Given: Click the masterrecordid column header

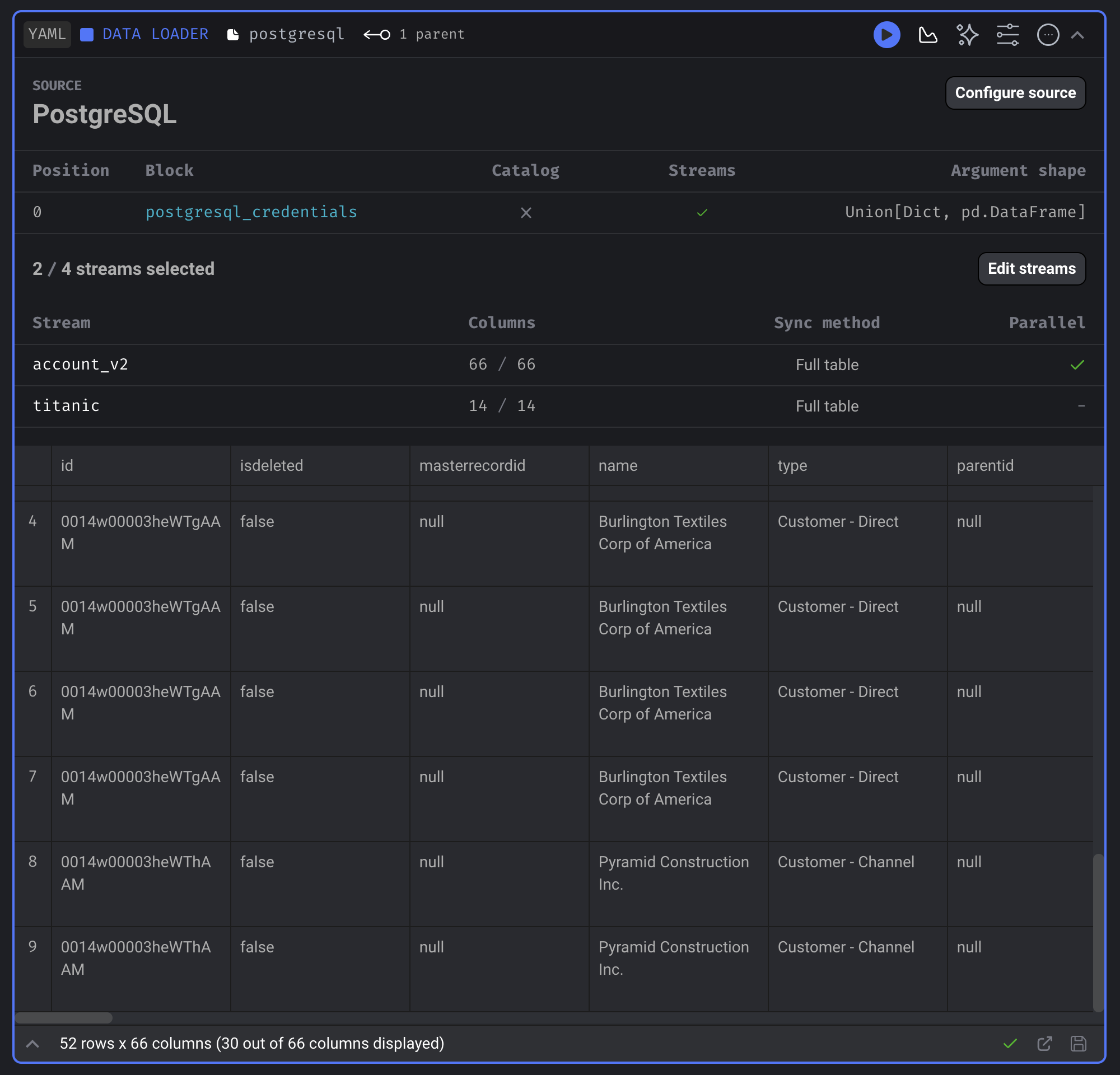Looking at the screenshot, I should pyautogui.click(x=499, y=465).
